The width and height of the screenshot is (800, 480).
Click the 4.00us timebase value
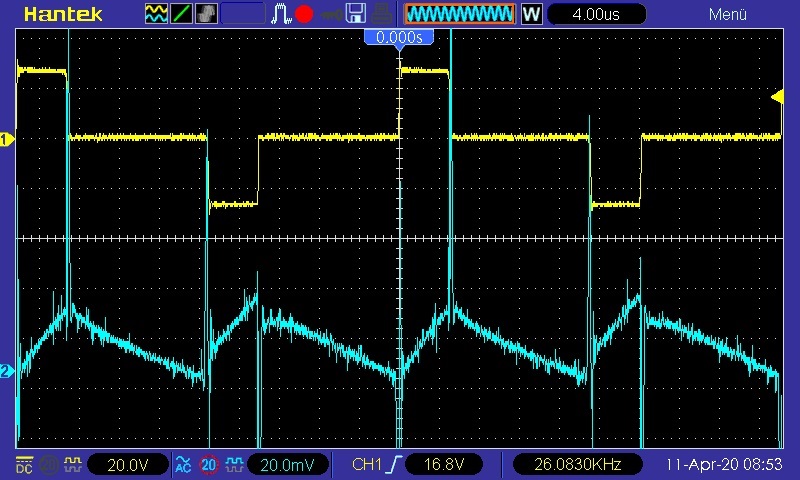click(x=596, y=14)
